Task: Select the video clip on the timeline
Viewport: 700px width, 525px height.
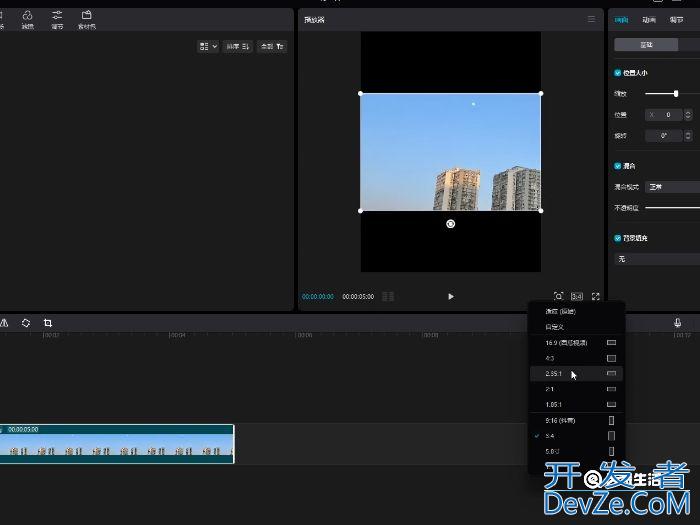Action: point(117,444)
